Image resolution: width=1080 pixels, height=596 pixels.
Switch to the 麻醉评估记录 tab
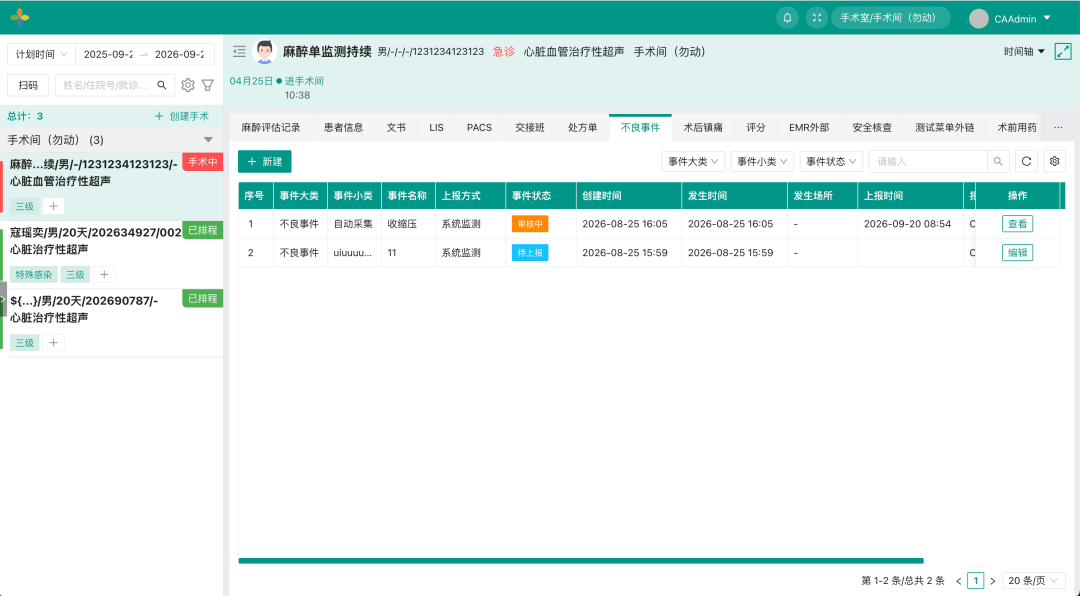[x=271, y=127]
